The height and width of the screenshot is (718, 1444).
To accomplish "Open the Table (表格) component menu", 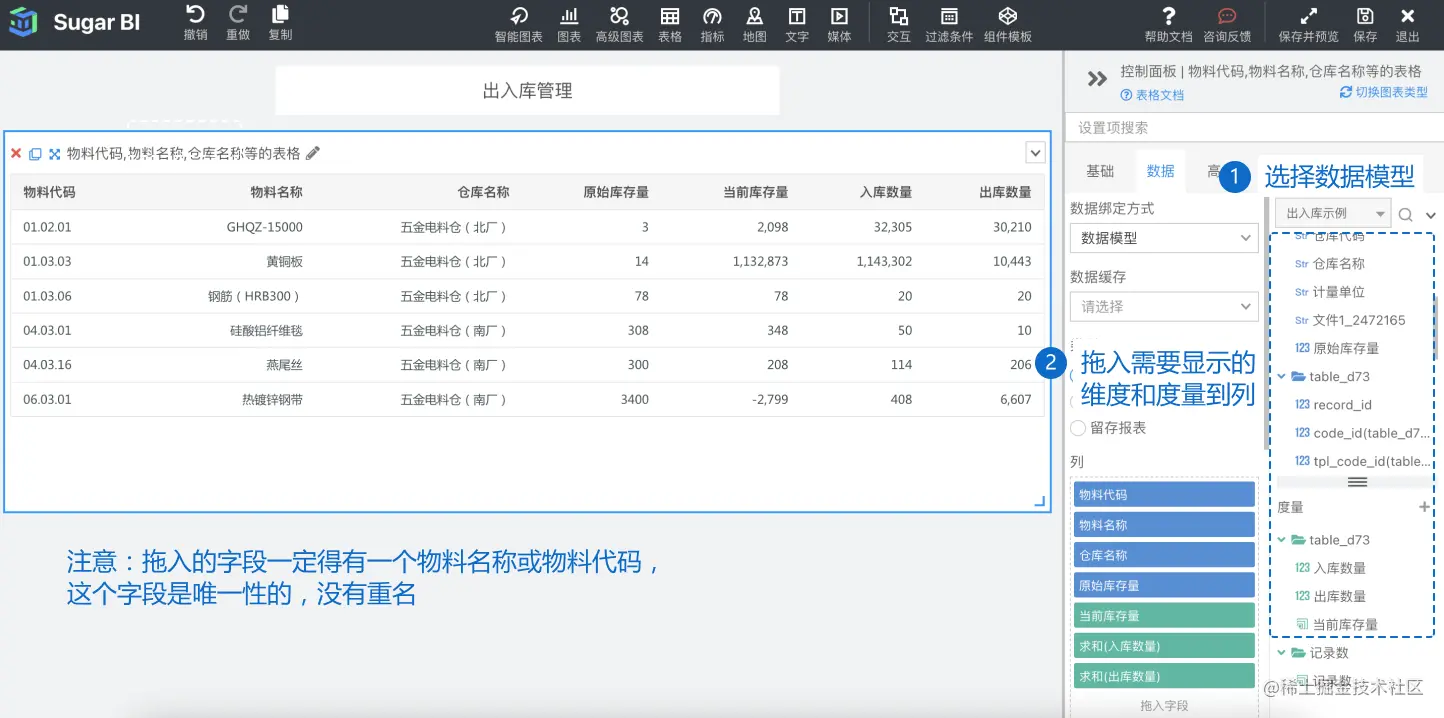I will [670, 25].
